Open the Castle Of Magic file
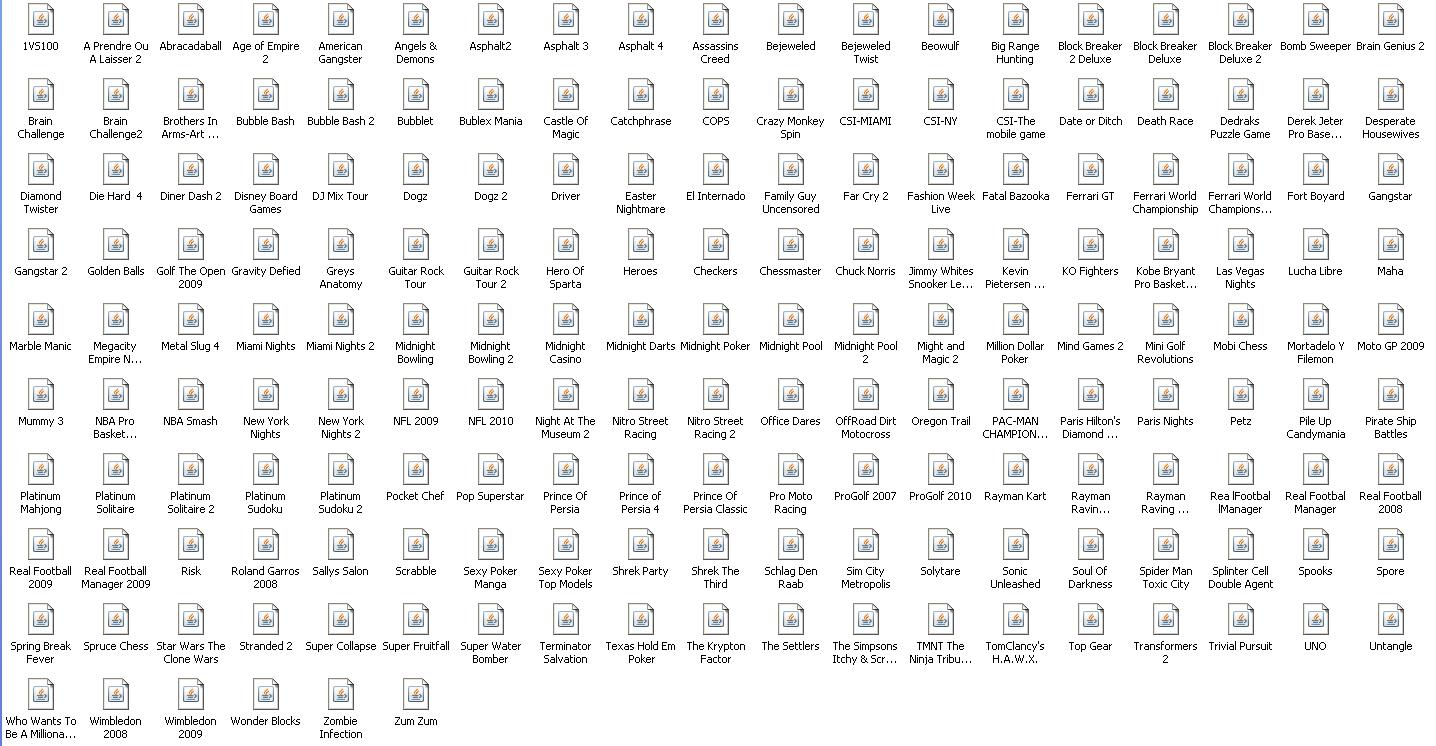Image resolution: width=1436 pixels, height=746 pixels. (x=566, y=95)
